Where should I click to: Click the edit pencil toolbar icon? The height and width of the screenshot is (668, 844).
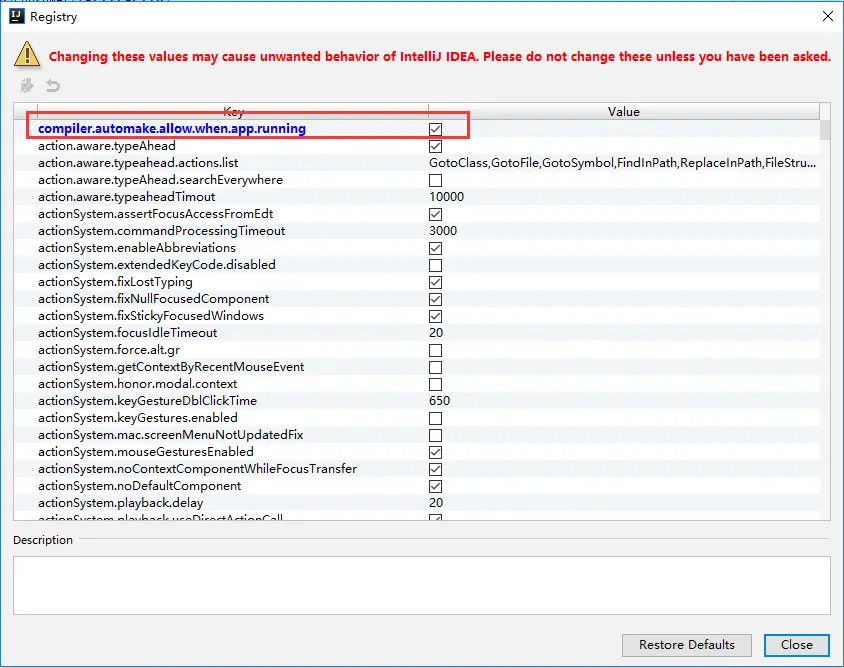[27, 86]
